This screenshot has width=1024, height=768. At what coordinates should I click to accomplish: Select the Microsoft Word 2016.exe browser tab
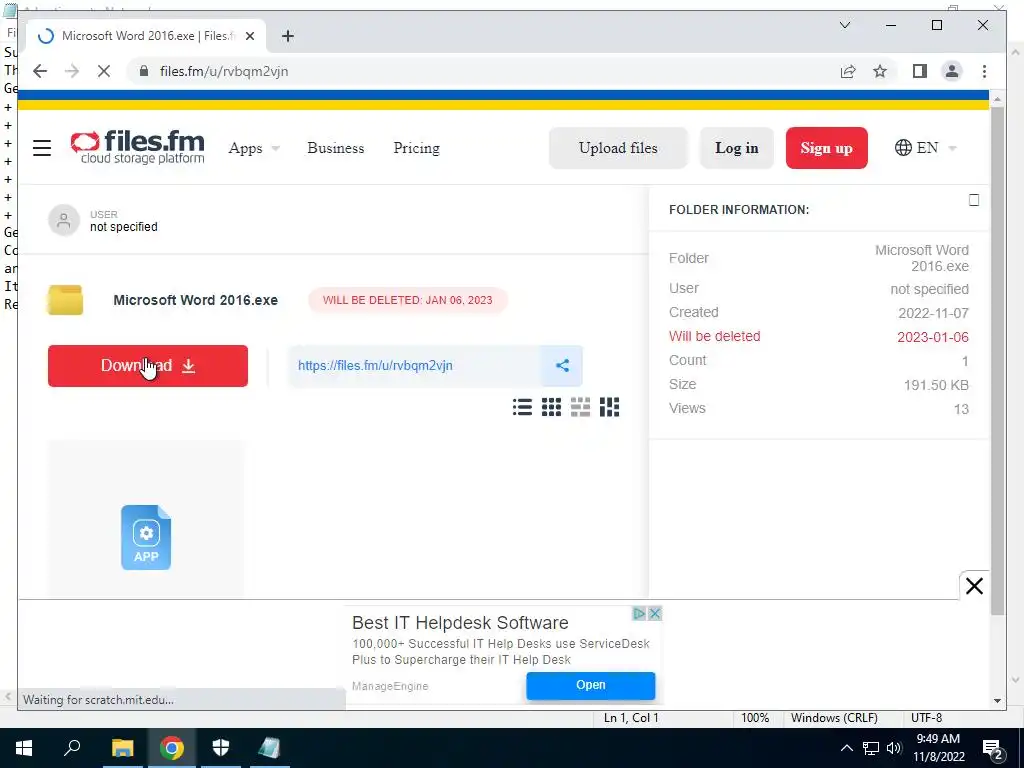pyautogui.click(x=145, y=36)
